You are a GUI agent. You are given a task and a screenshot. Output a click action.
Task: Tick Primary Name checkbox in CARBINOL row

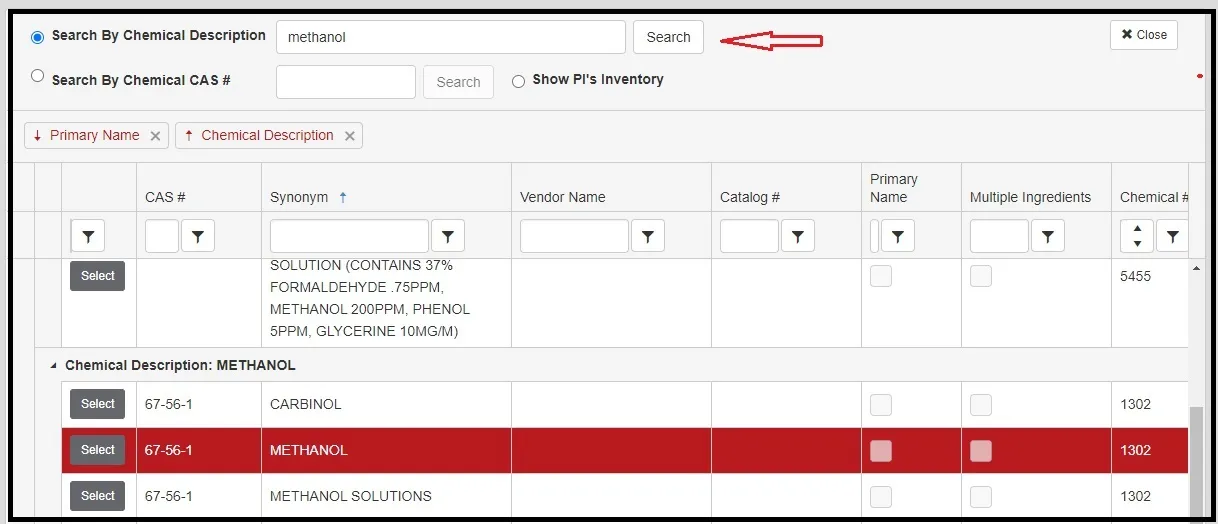tap(880, 405)
